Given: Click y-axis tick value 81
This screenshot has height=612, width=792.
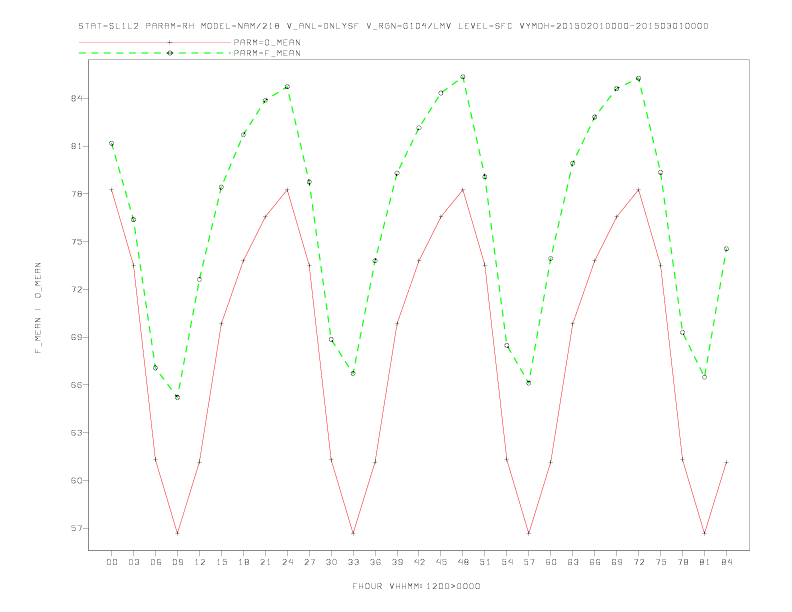Looking at the screenshot, I should (x=77, y=146).
